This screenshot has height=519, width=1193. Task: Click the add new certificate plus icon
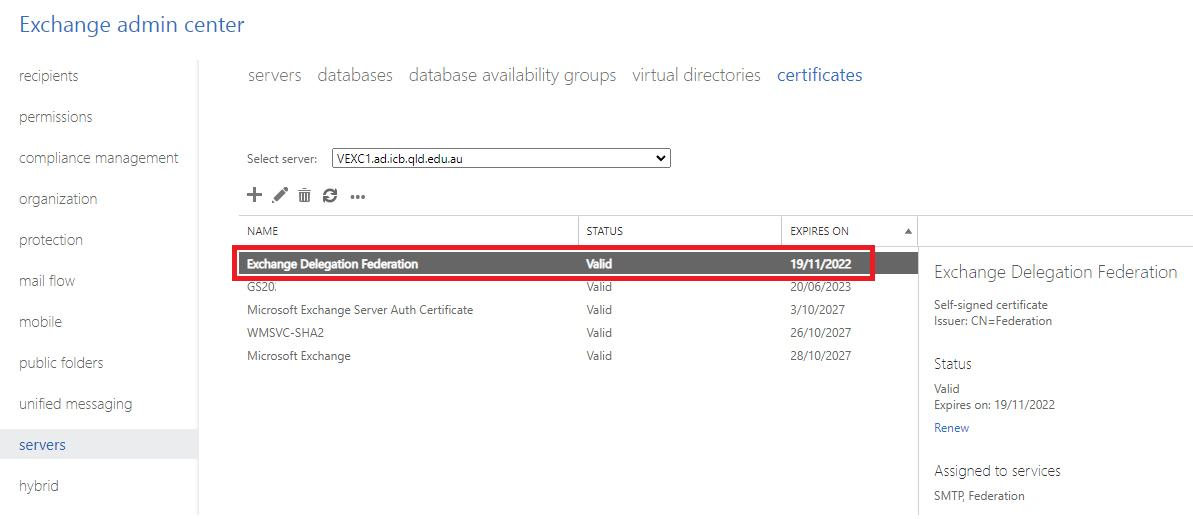click(254, 196)
